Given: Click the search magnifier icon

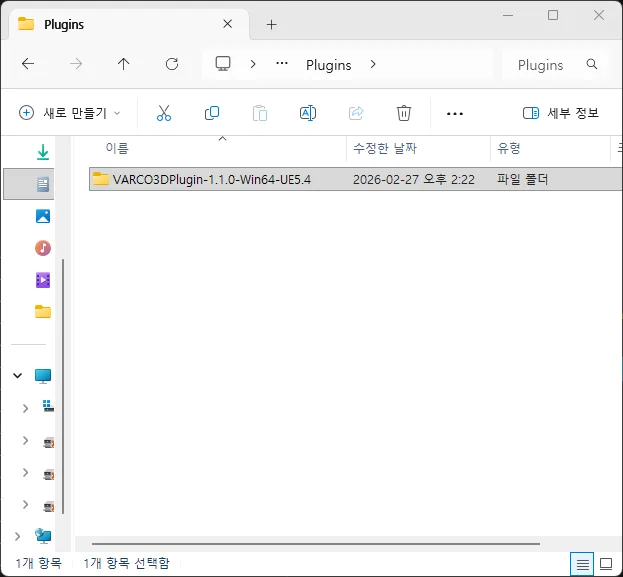Looking at the screenshot, I should click(592, 64).
